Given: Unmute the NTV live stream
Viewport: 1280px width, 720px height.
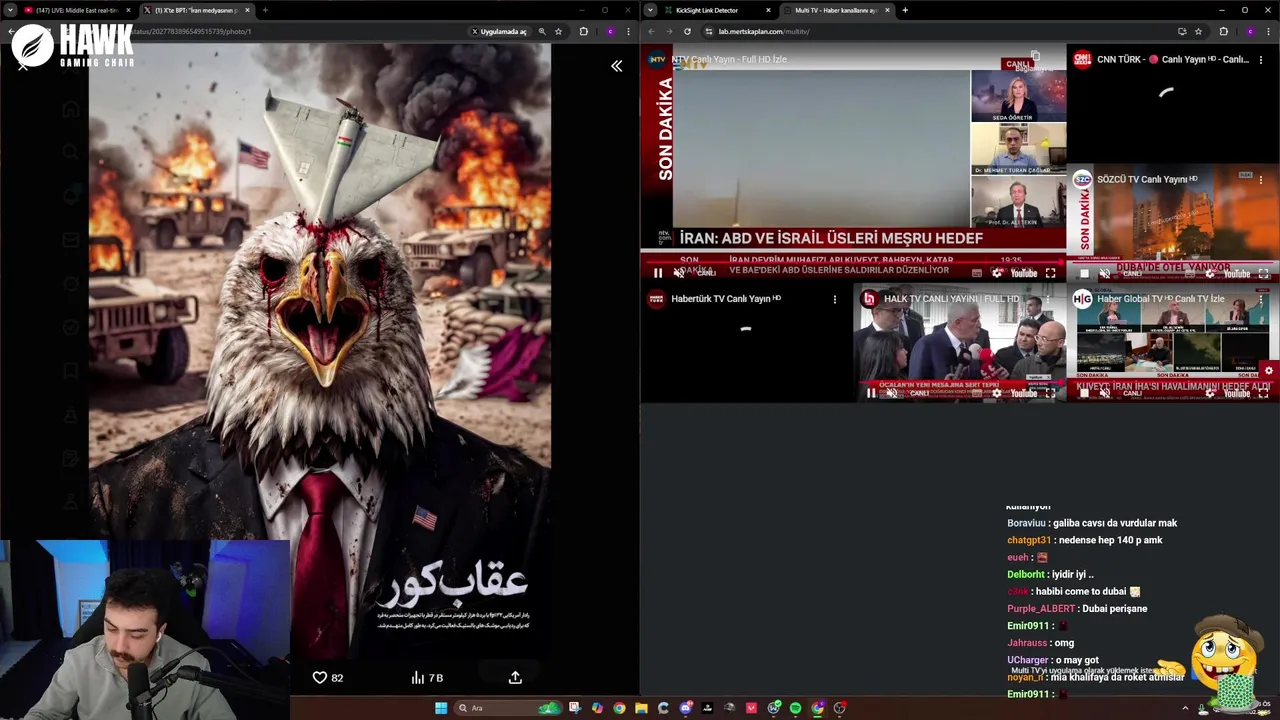Looking at the screenshot, I should (x=679, y=273).
